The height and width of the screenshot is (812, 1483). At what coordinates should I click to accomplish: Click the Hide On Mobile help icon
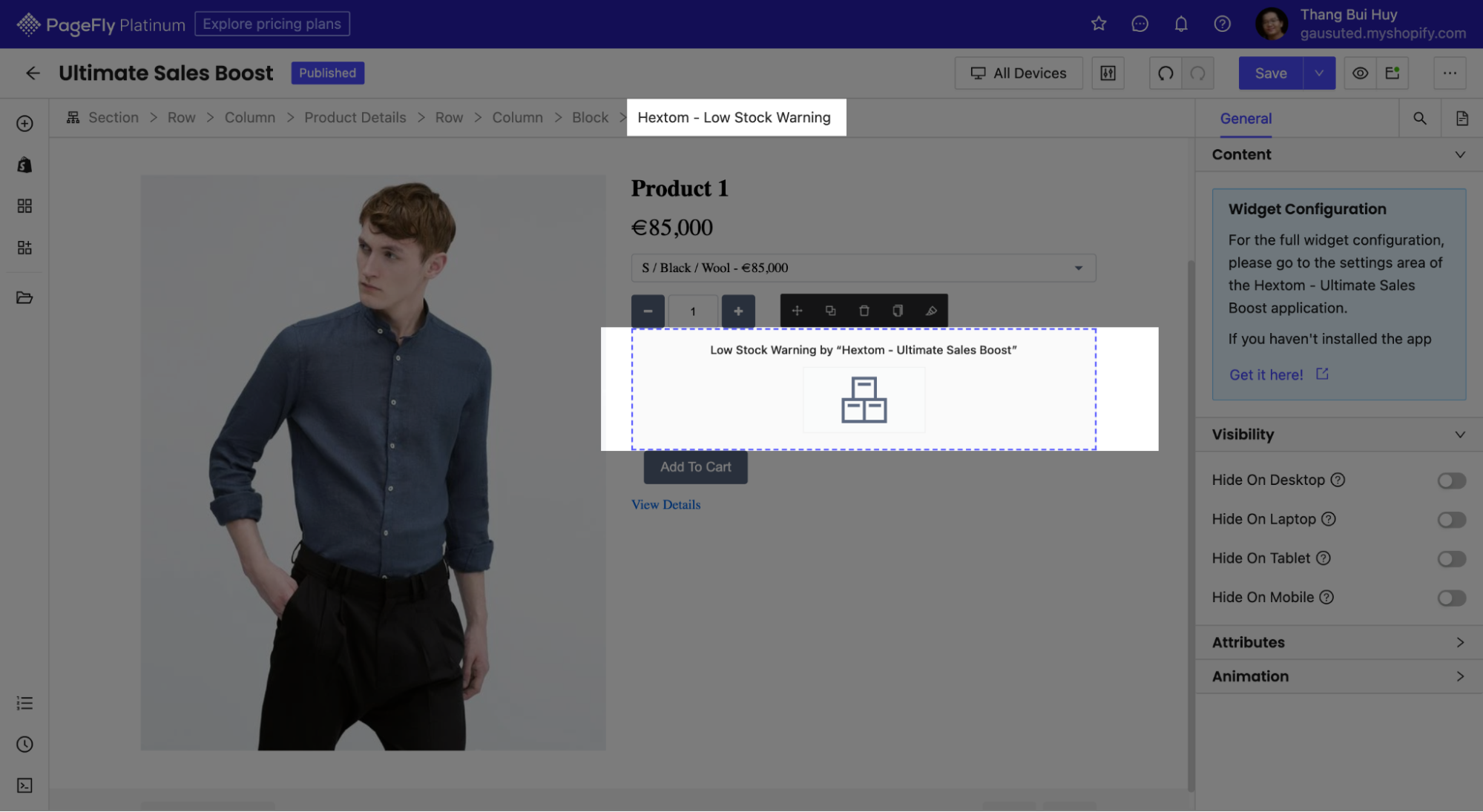pyautogui.click(x=1326, y=597)
